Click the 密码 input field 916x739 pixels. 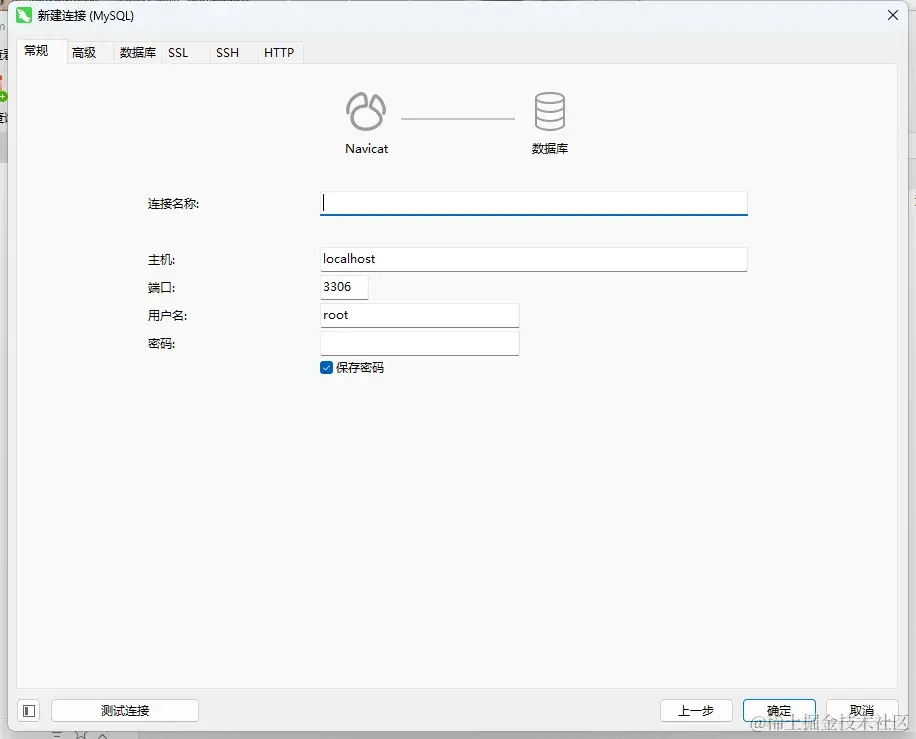click(x=419, y=344)
